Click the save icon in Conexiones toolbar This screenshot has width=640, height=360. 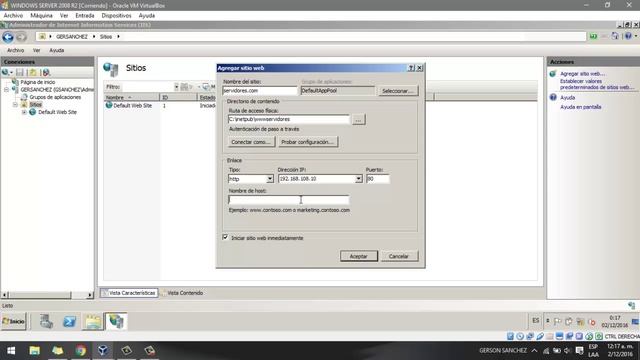20,73
